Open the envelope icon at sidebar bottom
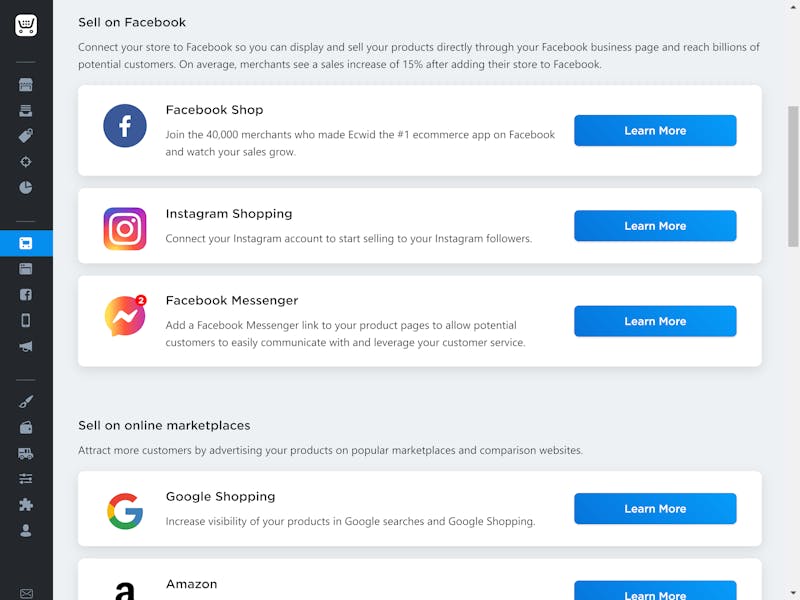The height and width of the screenshot is (600, 800). pos(26,593)
